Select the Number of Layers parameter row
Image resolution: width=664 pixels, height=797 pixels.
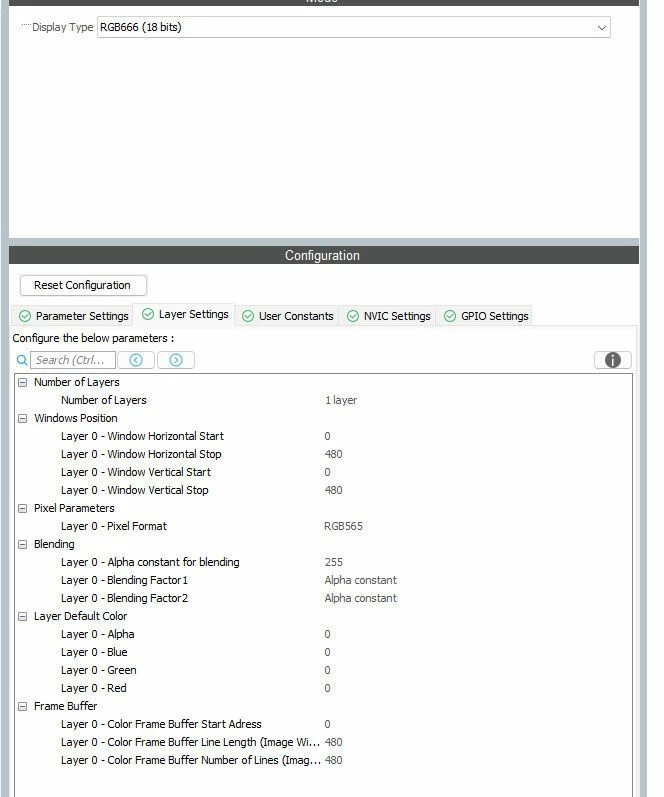coord(323,401)
